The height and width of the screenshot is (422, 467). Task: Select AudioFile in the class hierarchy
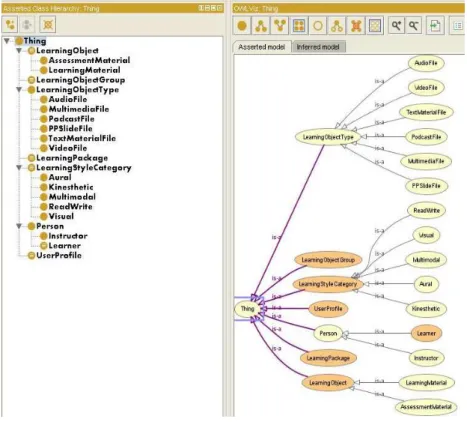point(68,99)
